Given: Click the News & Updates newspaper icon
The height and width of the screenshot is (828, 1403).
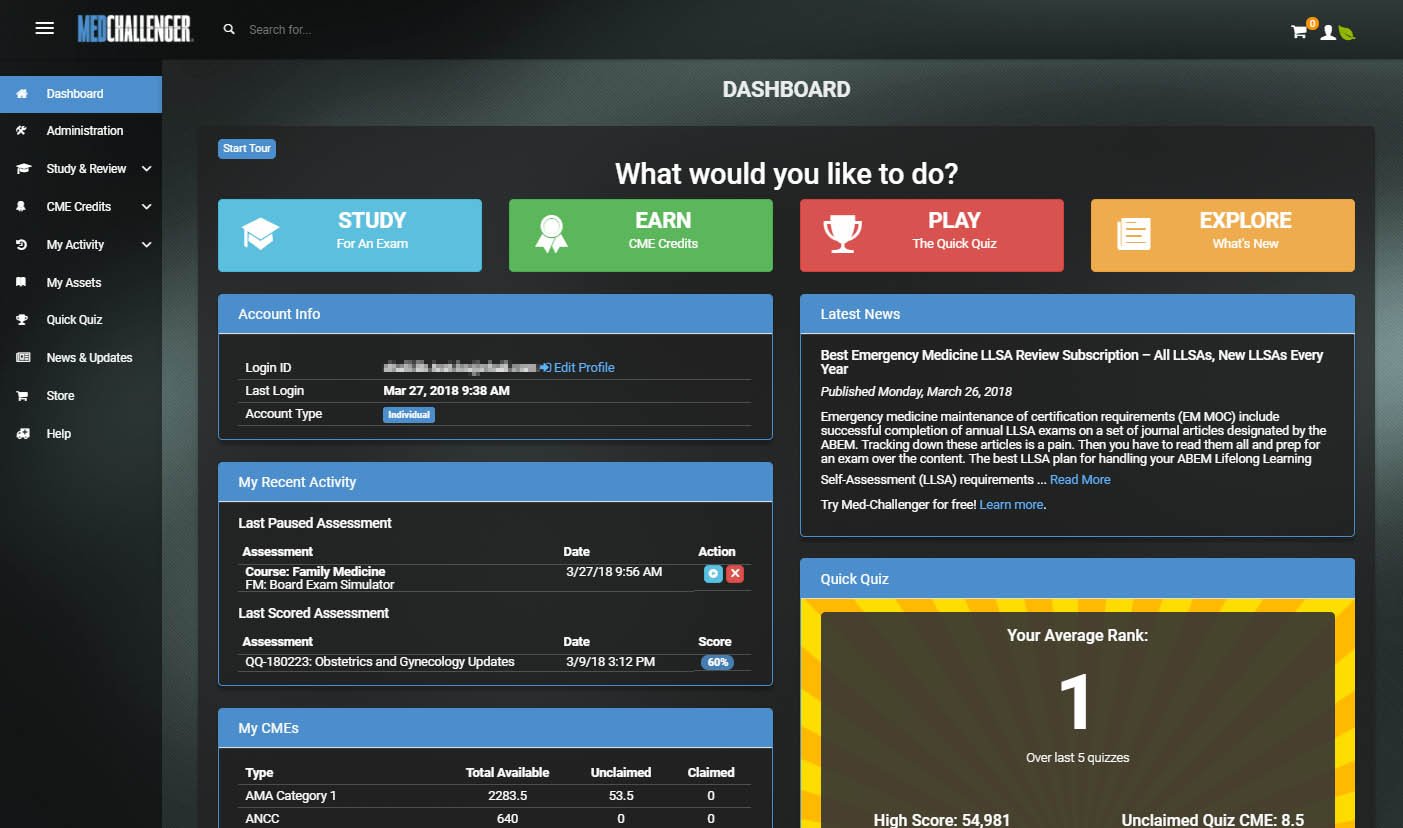Looking at the screenshot, I should pos(23,358).
